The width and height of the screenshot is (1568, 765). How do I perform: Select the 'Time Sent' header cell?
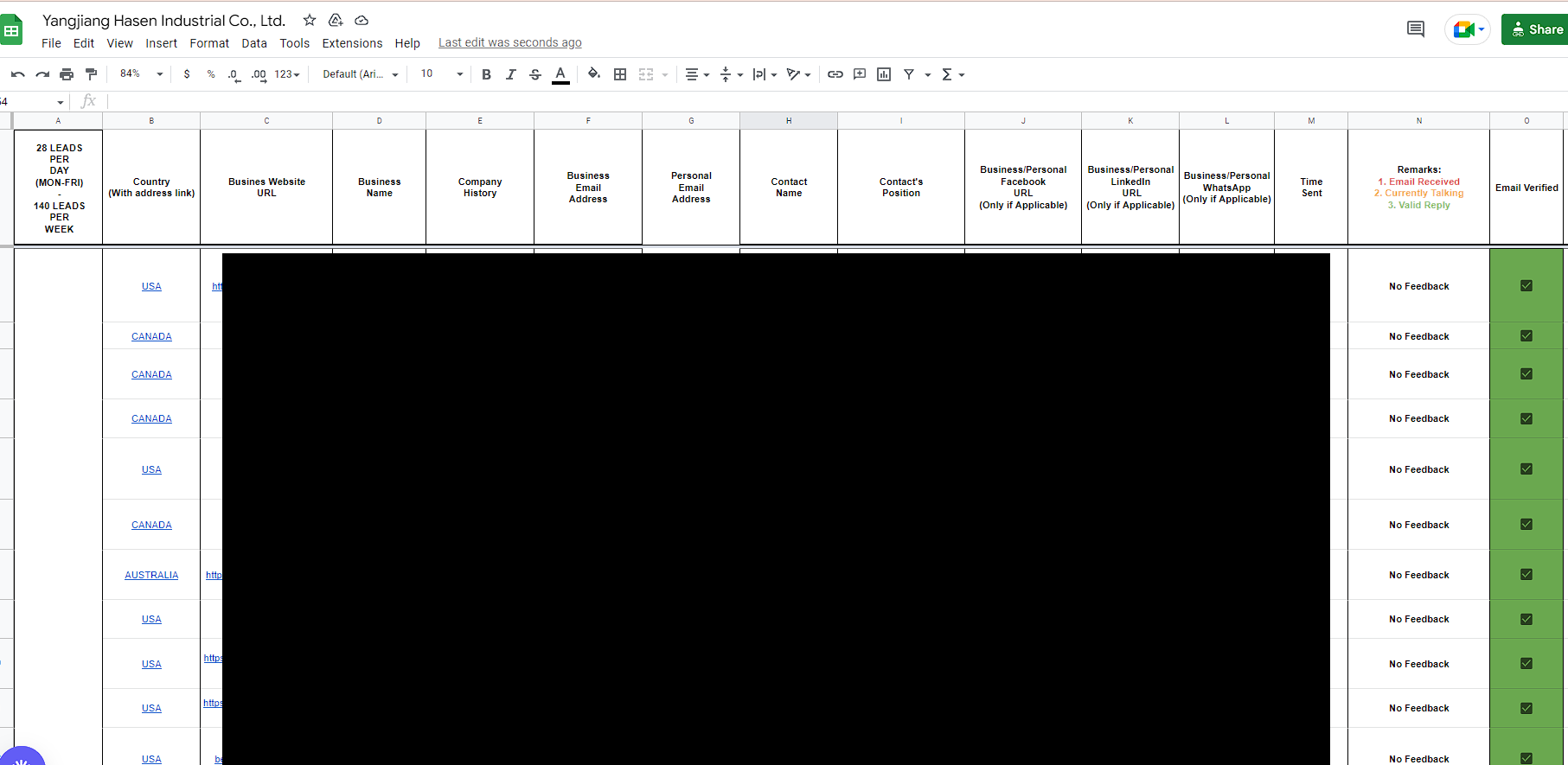pos(1311,188)
